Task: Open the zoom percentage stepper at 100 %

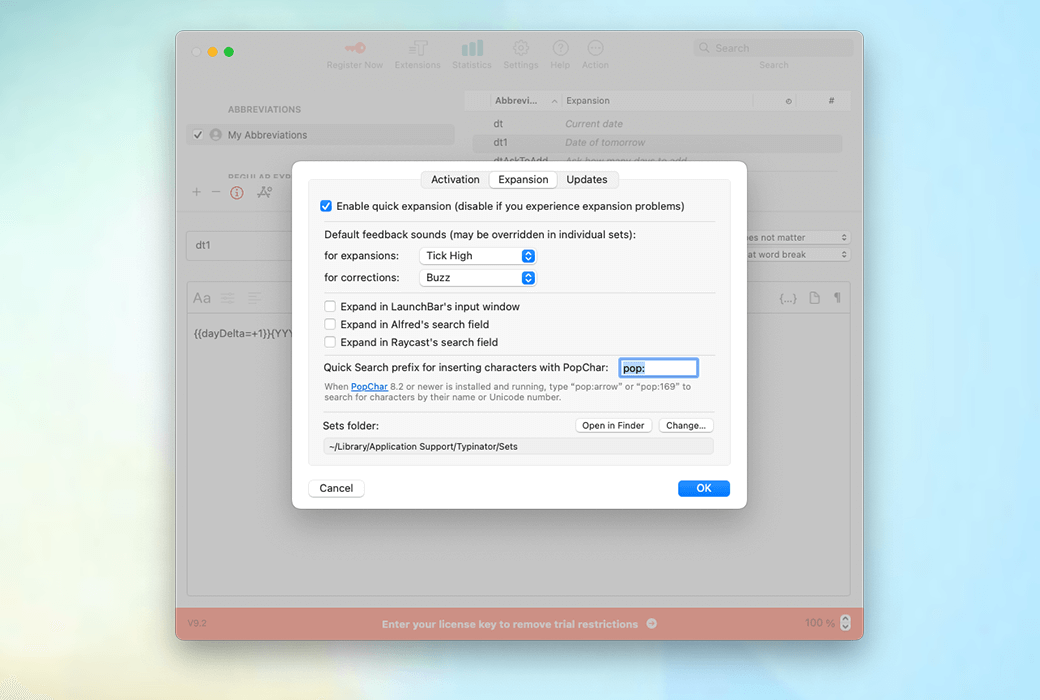Action: pos(845,623)
